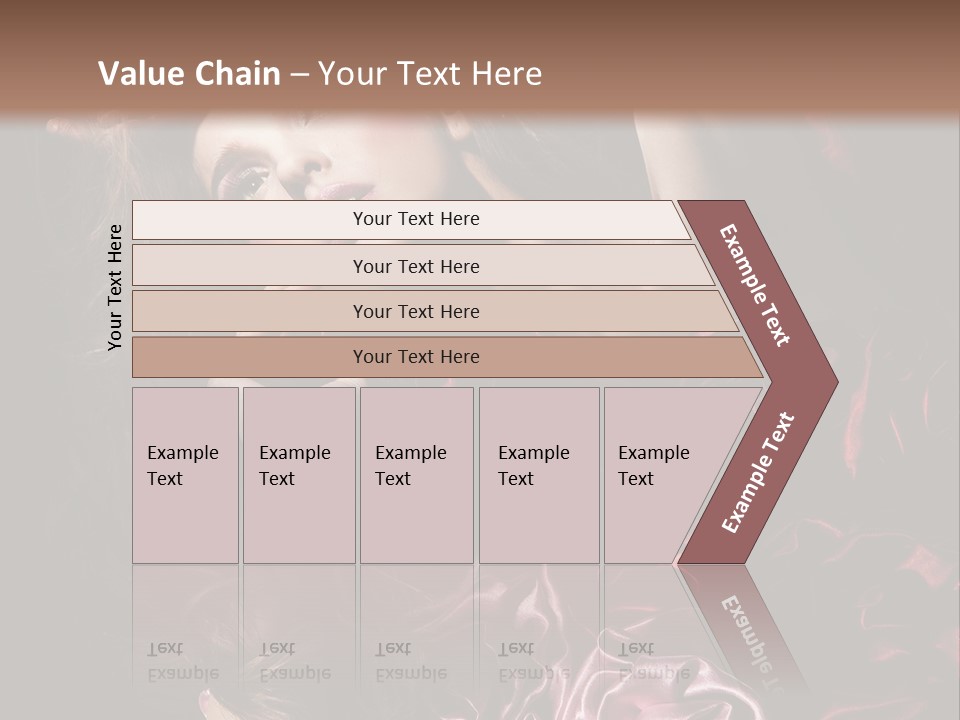Screen dimensions: 960x720
Task: Click reflected text beneath the fifth box
Action: click(652, 662)
